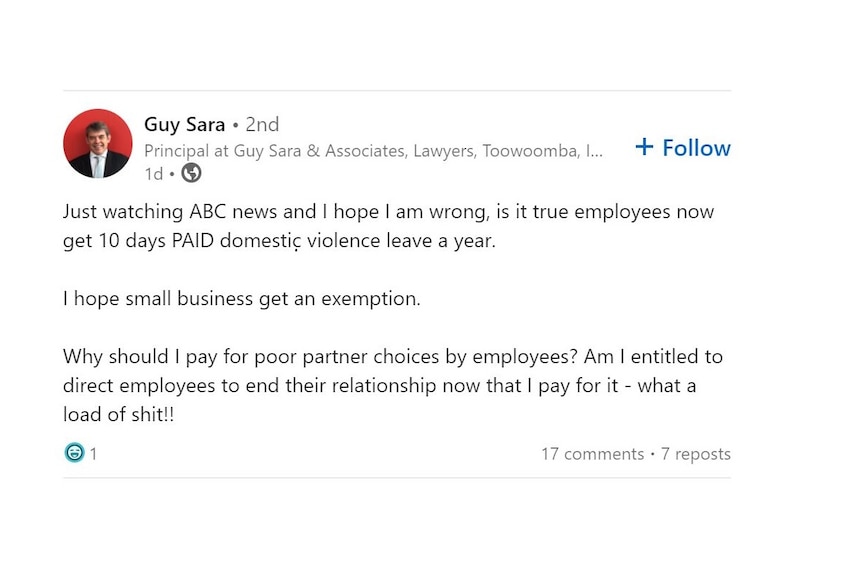Open the funny reaction emoji icon

(74, 453)
